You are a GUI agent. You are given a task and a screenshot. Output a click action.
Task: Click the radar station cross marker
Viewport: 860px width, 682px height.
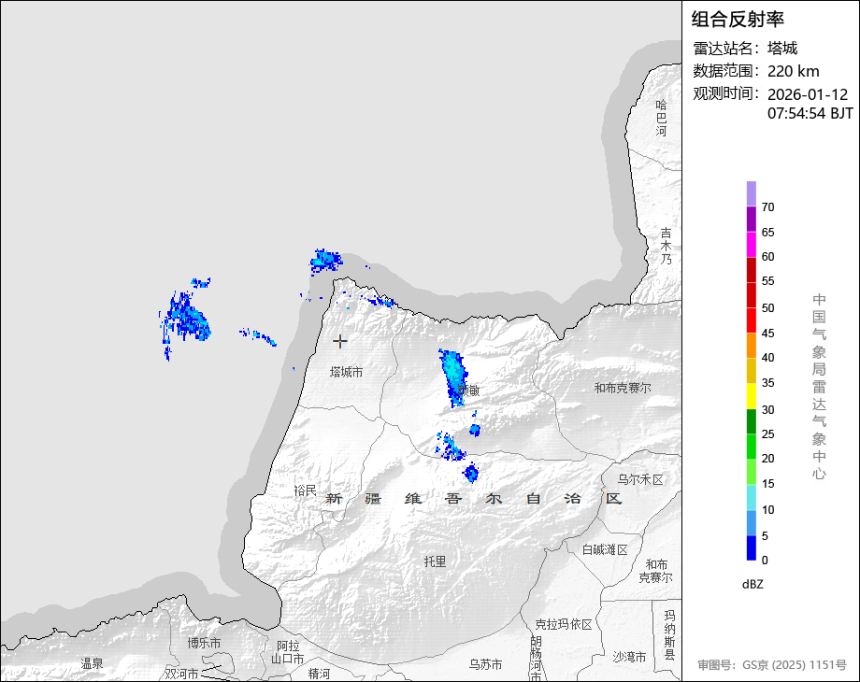point(340,341)
